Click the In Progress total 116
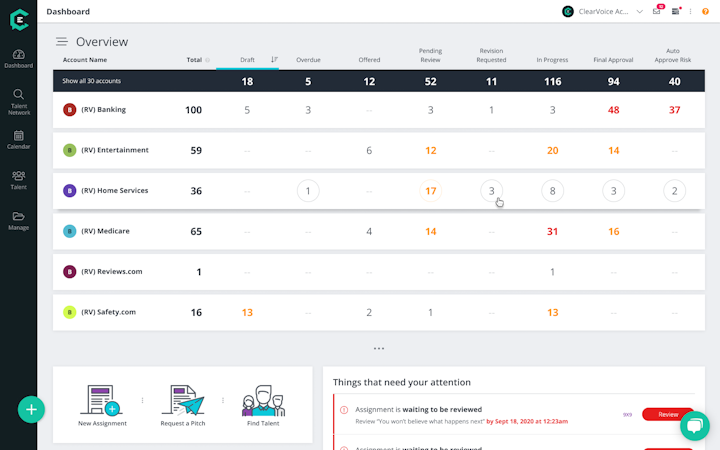 click(x=552, y=81)
